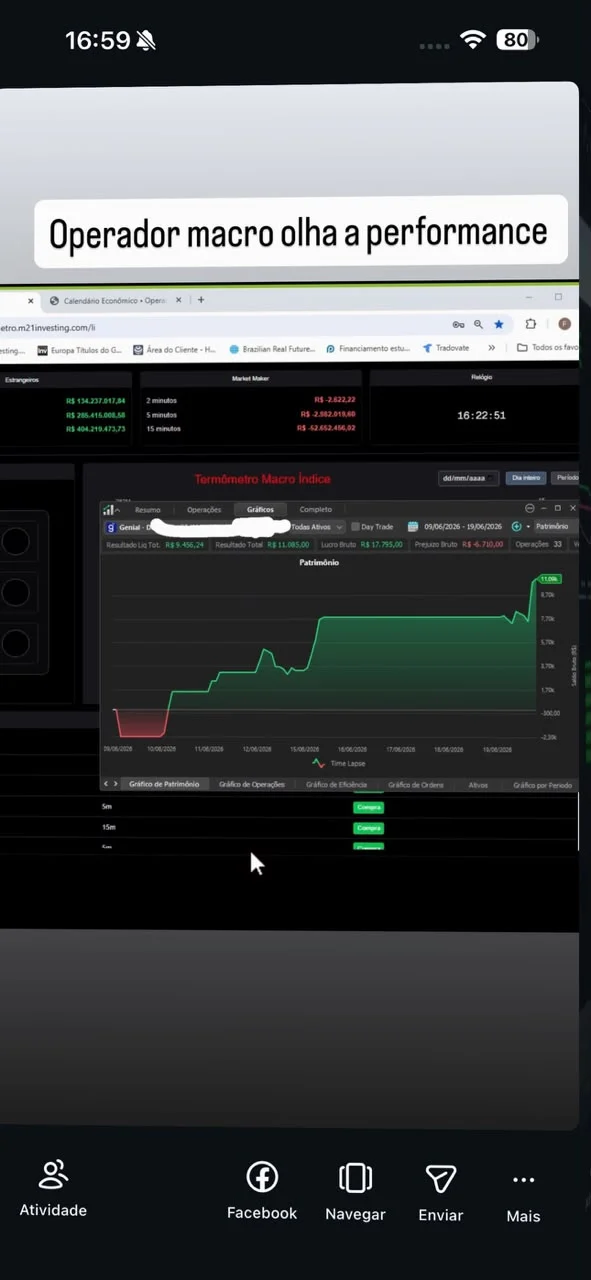The height and width of the screenshot is (1280, 591).
Task: Click the zoom magnifier icon in address bar
Action: [479, 324]
